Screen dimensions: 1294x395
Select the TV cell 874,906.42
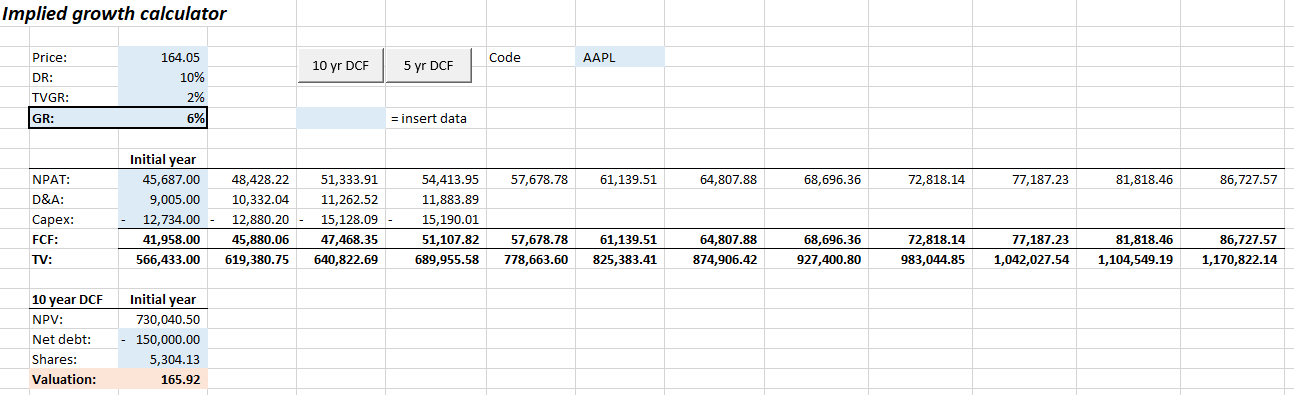coord(714,258)
